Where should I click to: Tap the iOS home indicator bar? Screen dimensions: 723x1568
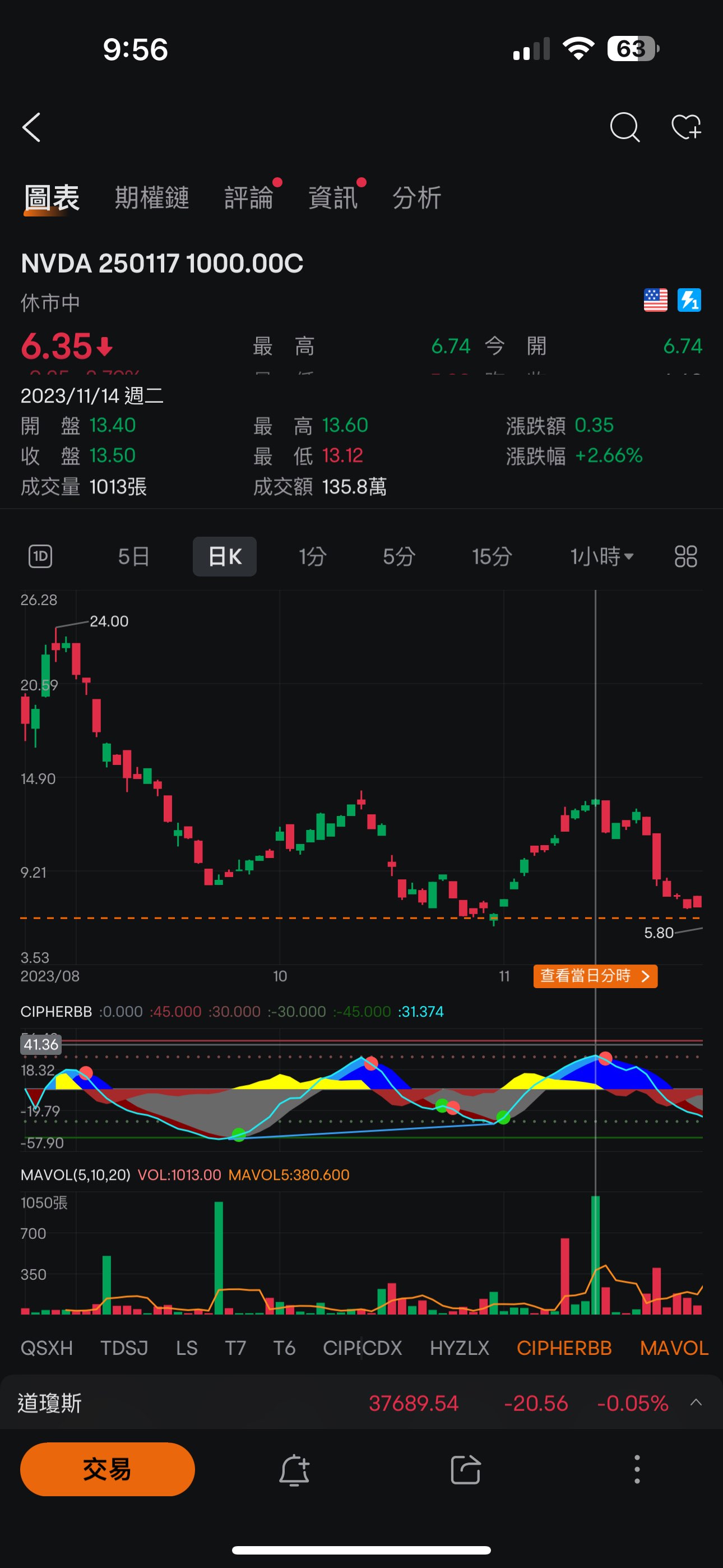click(x=361, y=1549)
